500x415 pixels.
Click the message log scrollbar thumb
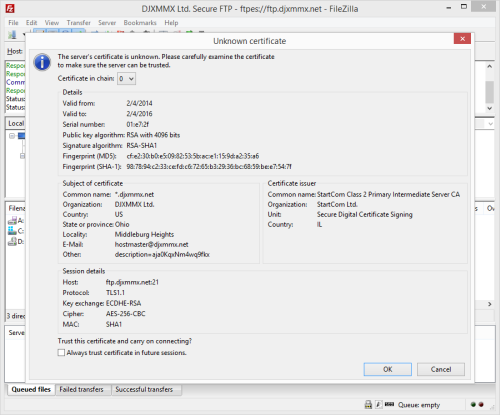[x=489, y=92]
